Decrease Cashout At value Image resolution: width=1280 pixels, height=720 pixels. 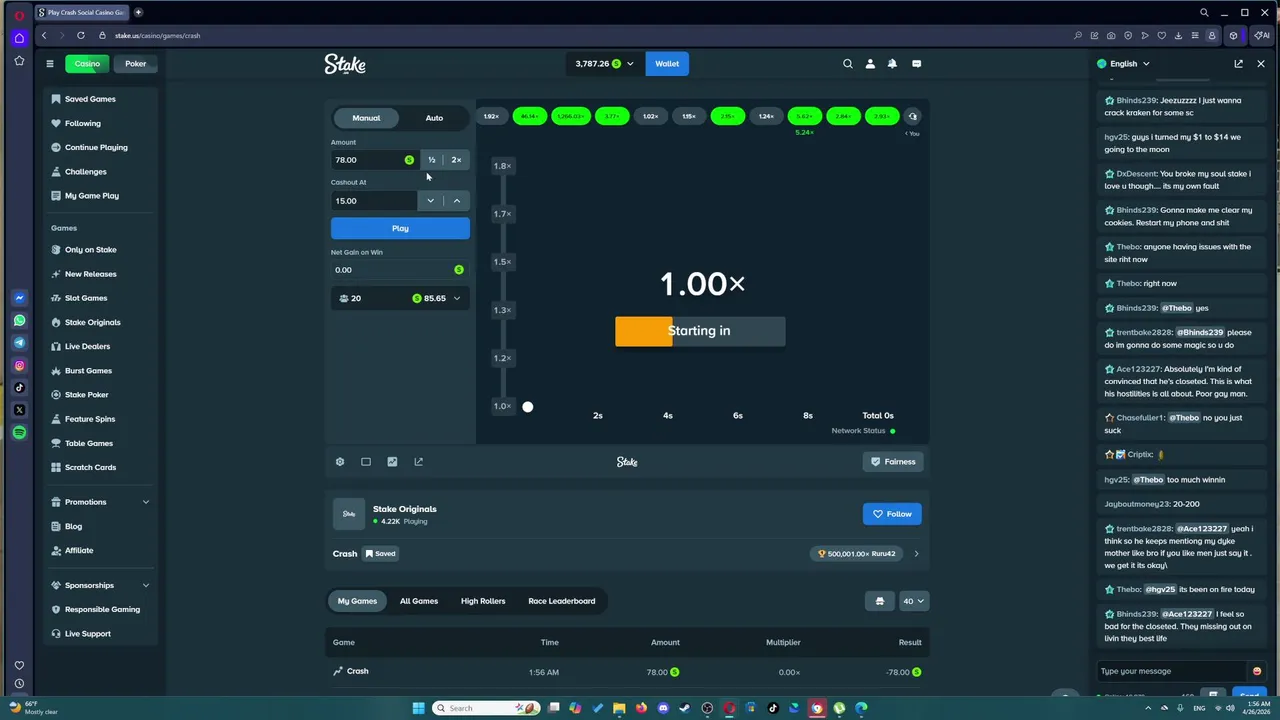(431, 201)
